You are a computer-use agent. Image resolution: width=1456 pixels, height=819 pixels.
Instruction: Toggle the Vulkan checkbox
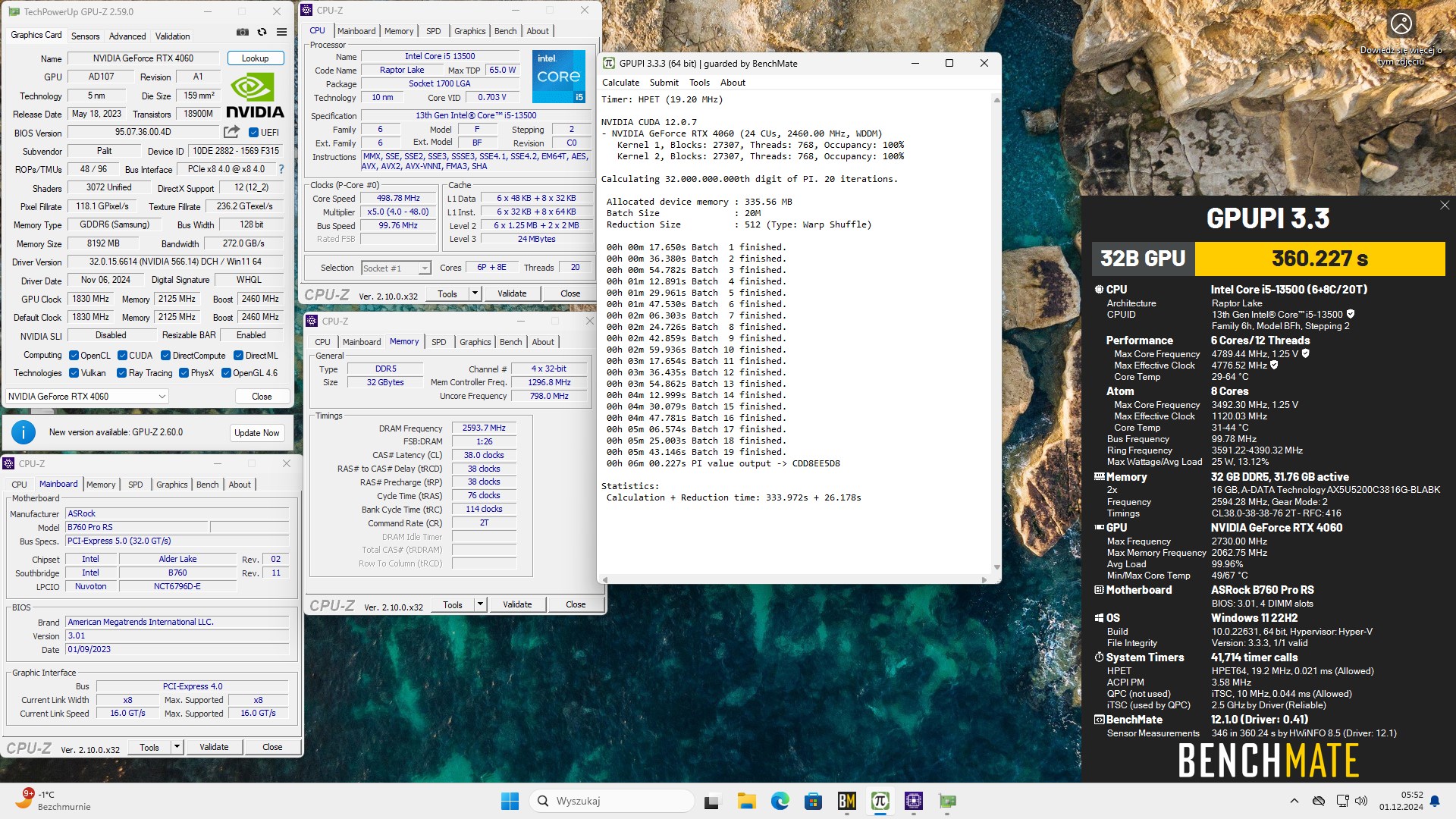pyautogui.click(x=74, y=373)
